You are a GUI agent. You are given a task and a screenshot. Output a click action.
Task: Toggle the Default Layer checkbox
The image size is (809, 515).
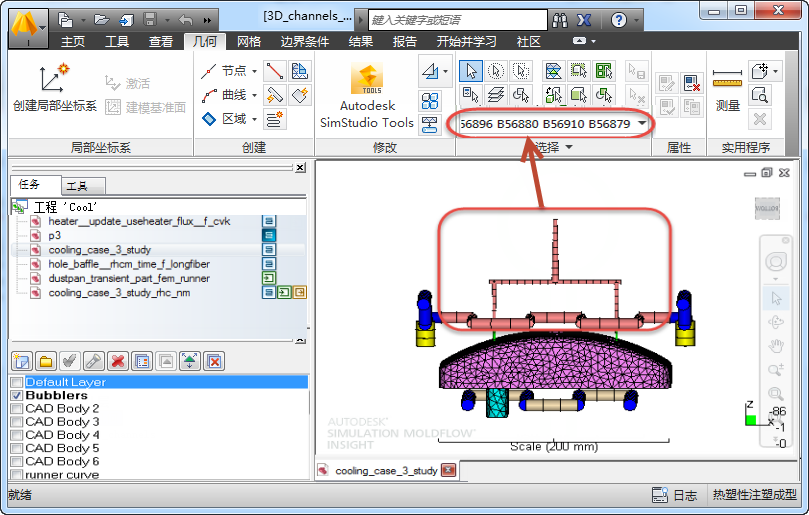coord(17,382)
